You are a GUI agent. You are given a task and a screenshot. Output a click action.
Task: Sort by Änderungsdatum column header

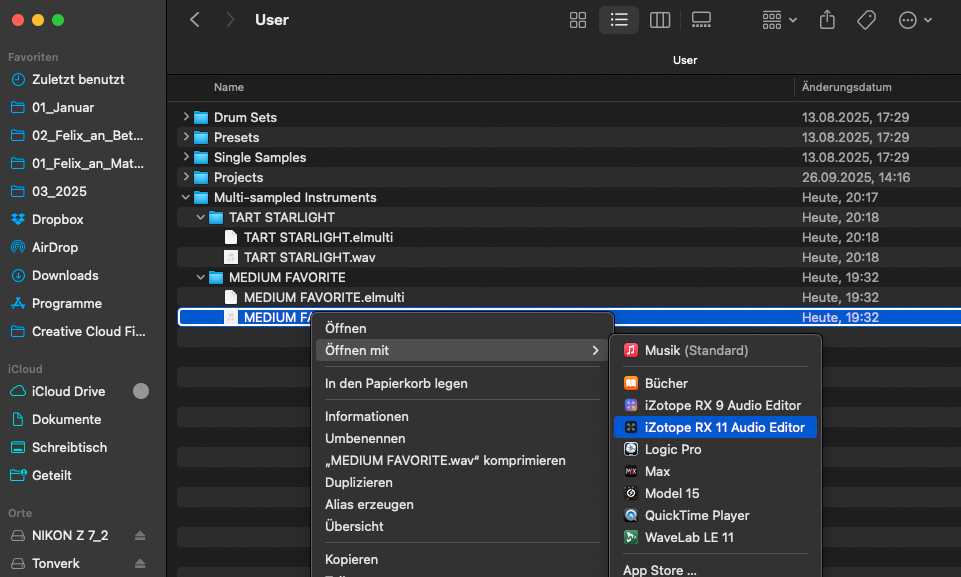point(846,87)
